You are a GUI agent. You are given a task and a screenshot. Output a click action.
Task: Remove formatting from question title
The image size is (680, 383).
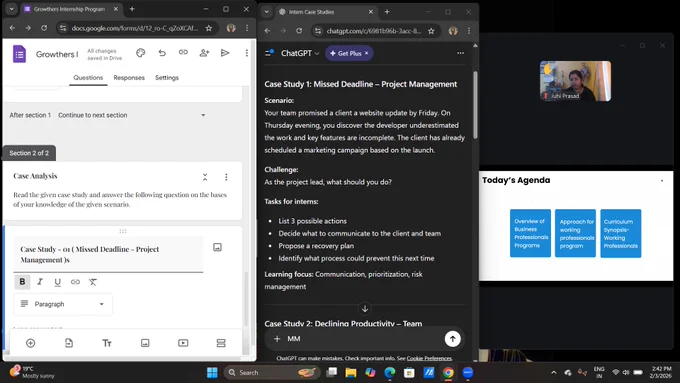tap(93, 282)
